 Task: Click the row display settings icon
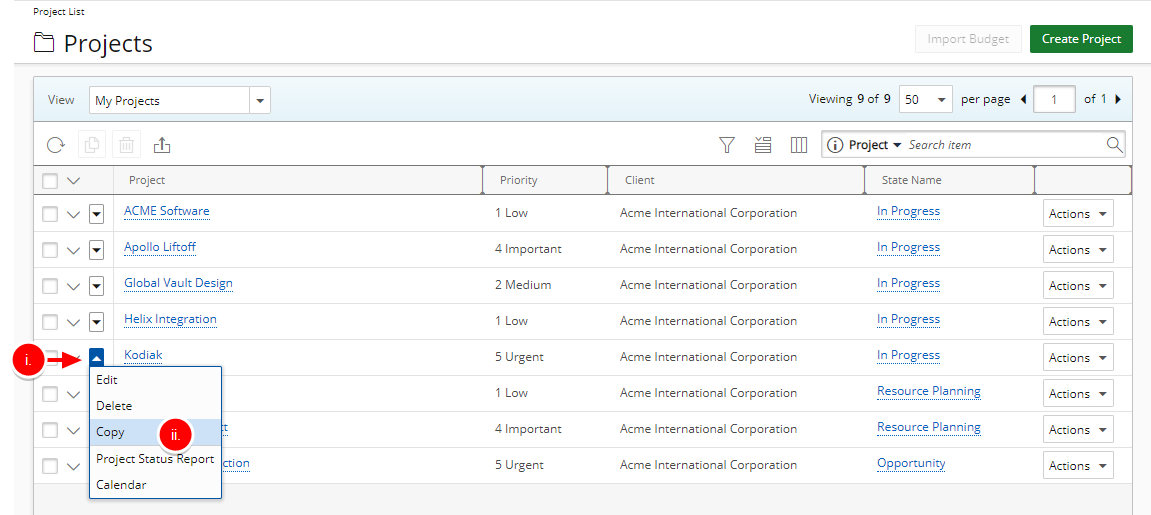[x=763, y=145]
